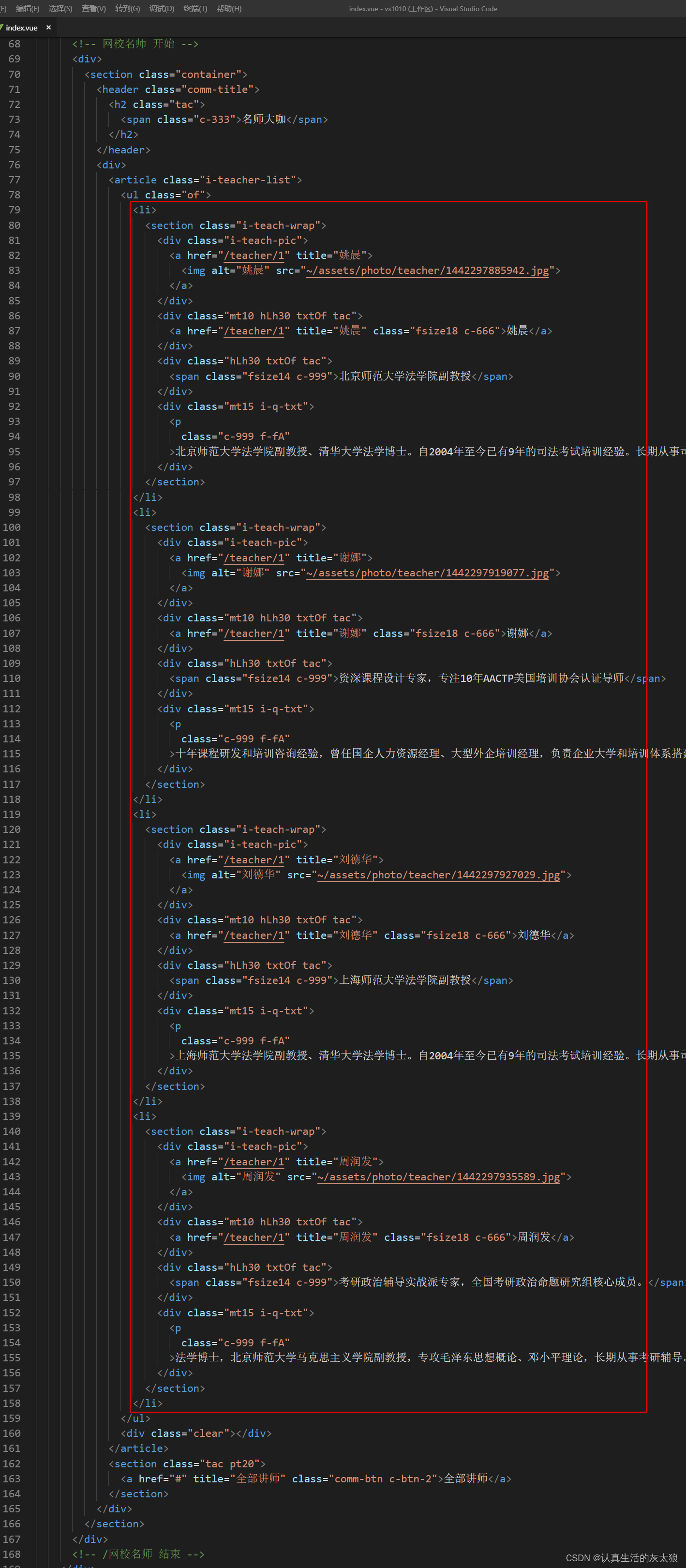Screen dimensions: 686x1568
Task: Open the 终端(T) menu
Action: coord(195,9)
